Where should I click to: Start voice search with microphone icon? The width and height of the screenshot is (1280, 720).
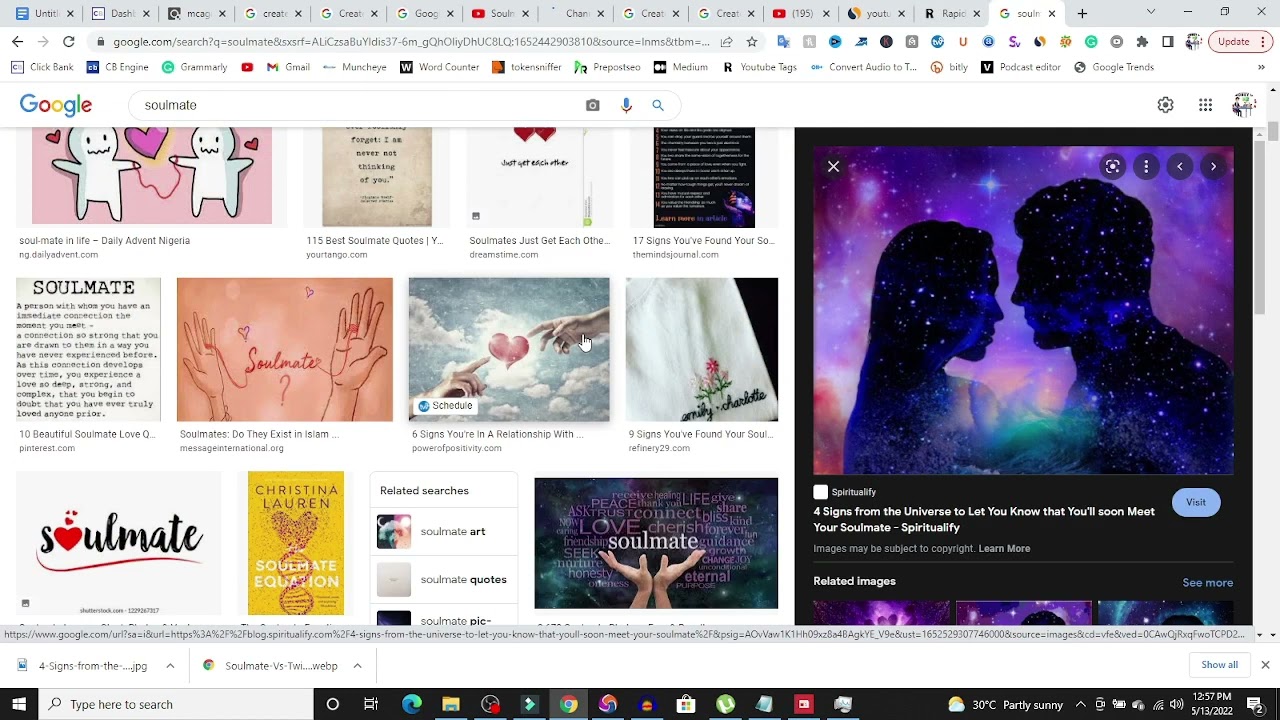pyautogui.click(x=626, y=105)
